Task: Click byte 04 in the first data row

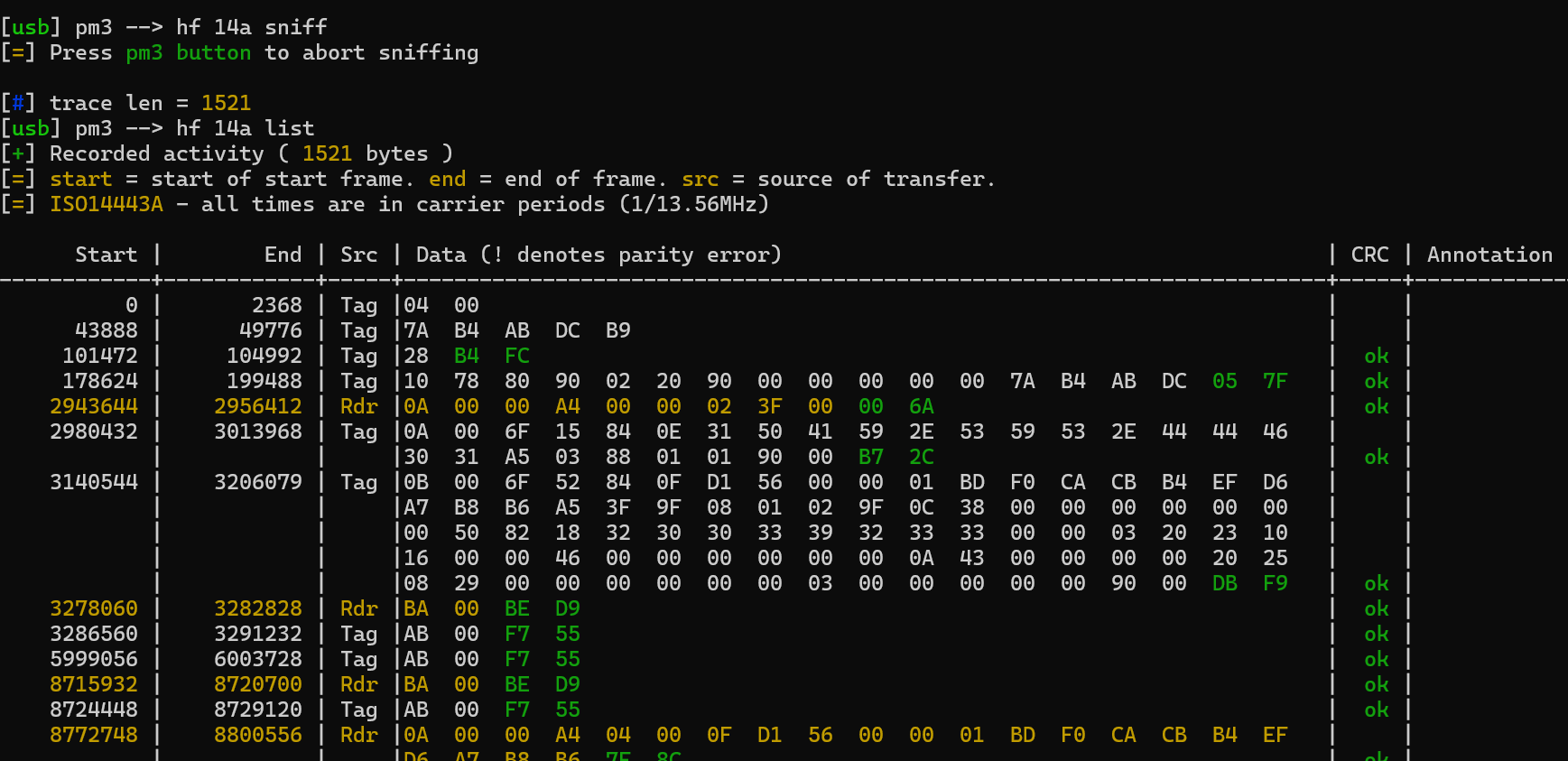Action: tap(416, 305)
